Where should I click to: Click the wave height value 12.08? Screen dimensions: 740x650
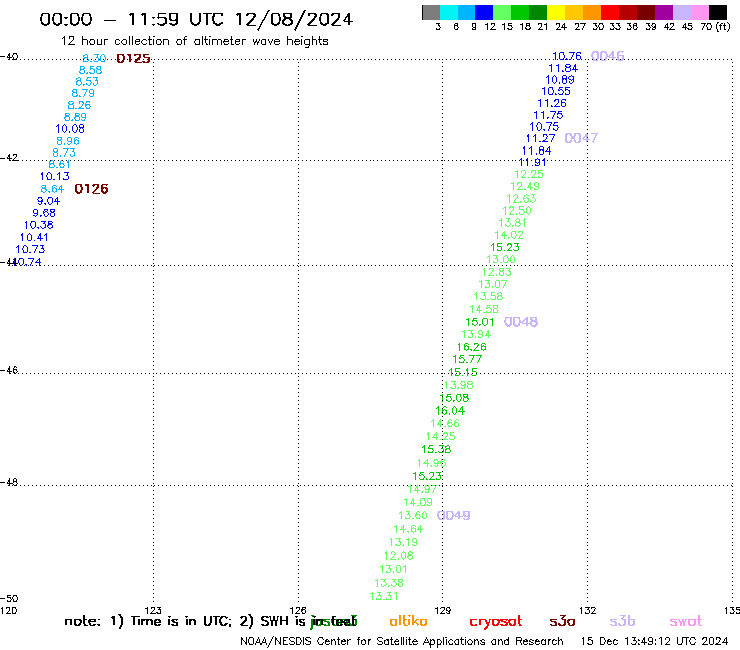coord(398,556)
